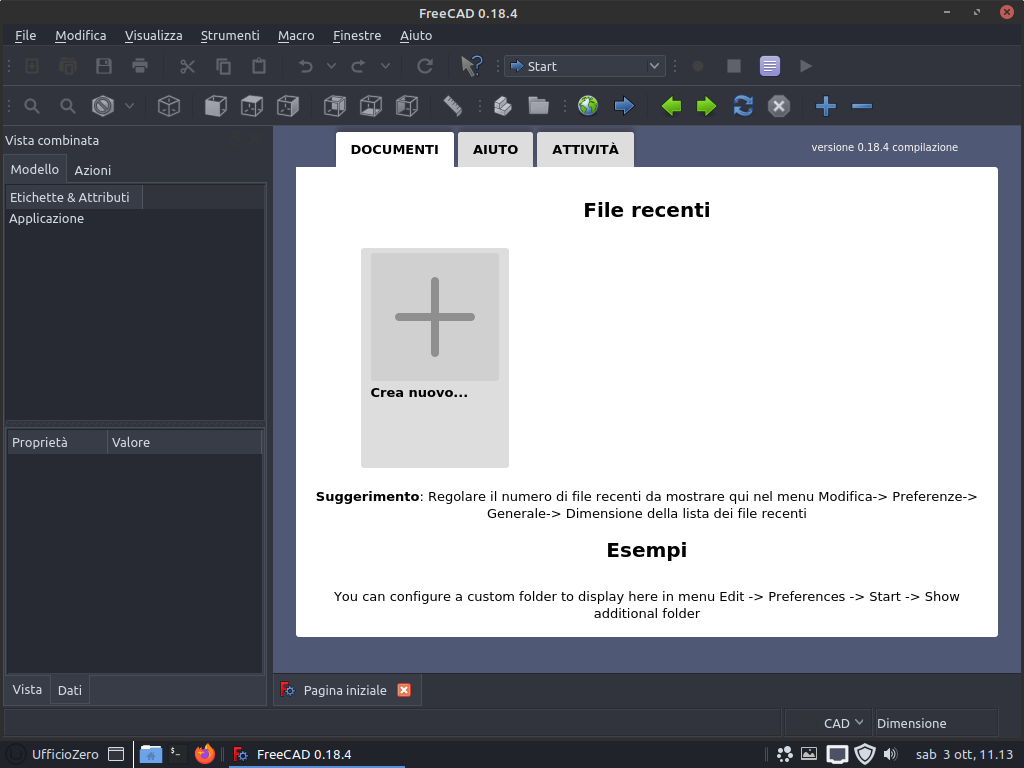The height and width of the screenshot is (768, 1024).
Task: Expand the Redo history dropdown arrow
Action: [x=385, y=66]
